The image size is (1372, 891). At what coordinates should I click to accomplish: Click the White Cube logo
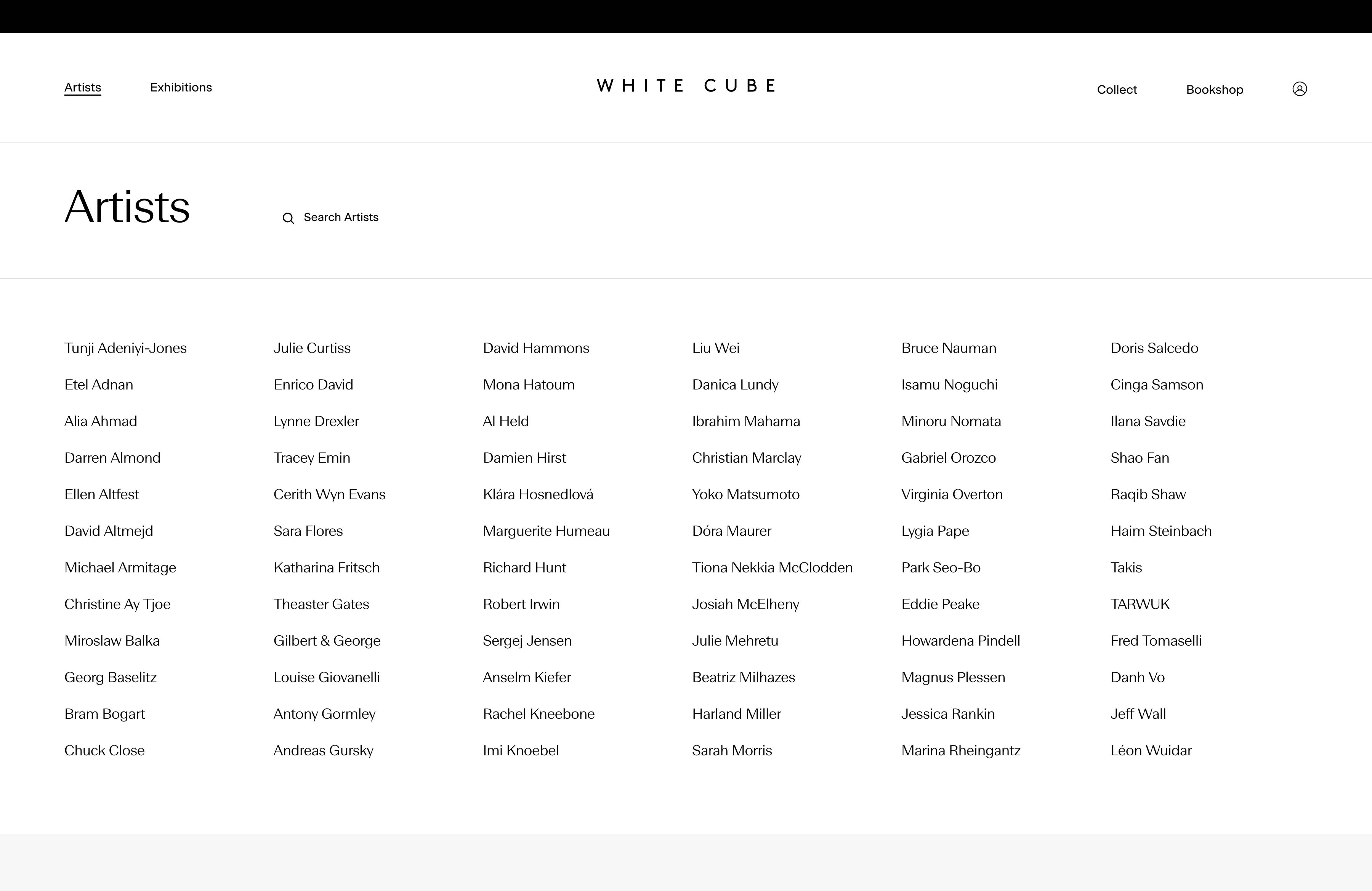tap(686, 86)
